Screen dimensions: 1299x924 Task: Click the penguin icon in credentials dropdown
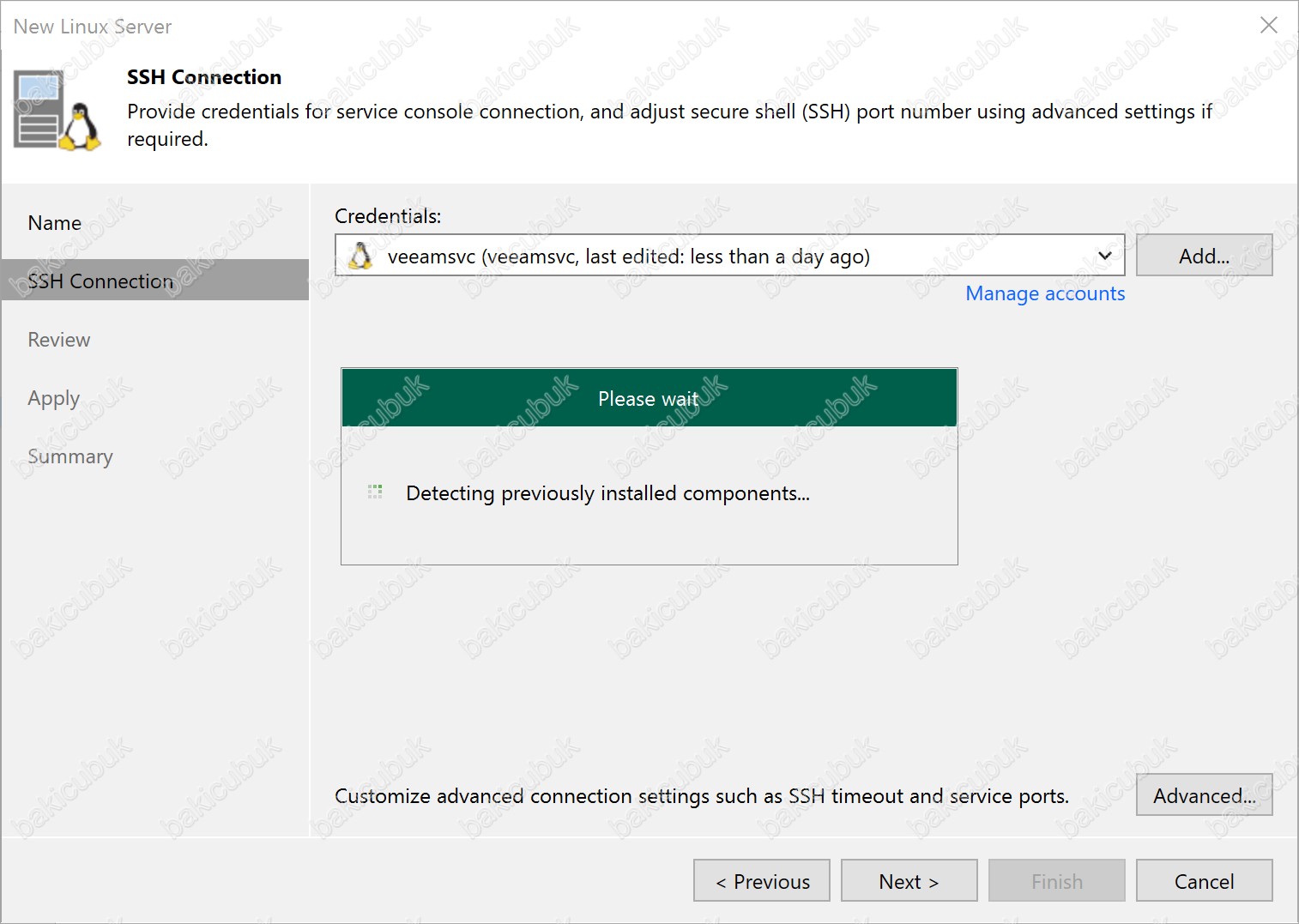click(x=361, y=256)
